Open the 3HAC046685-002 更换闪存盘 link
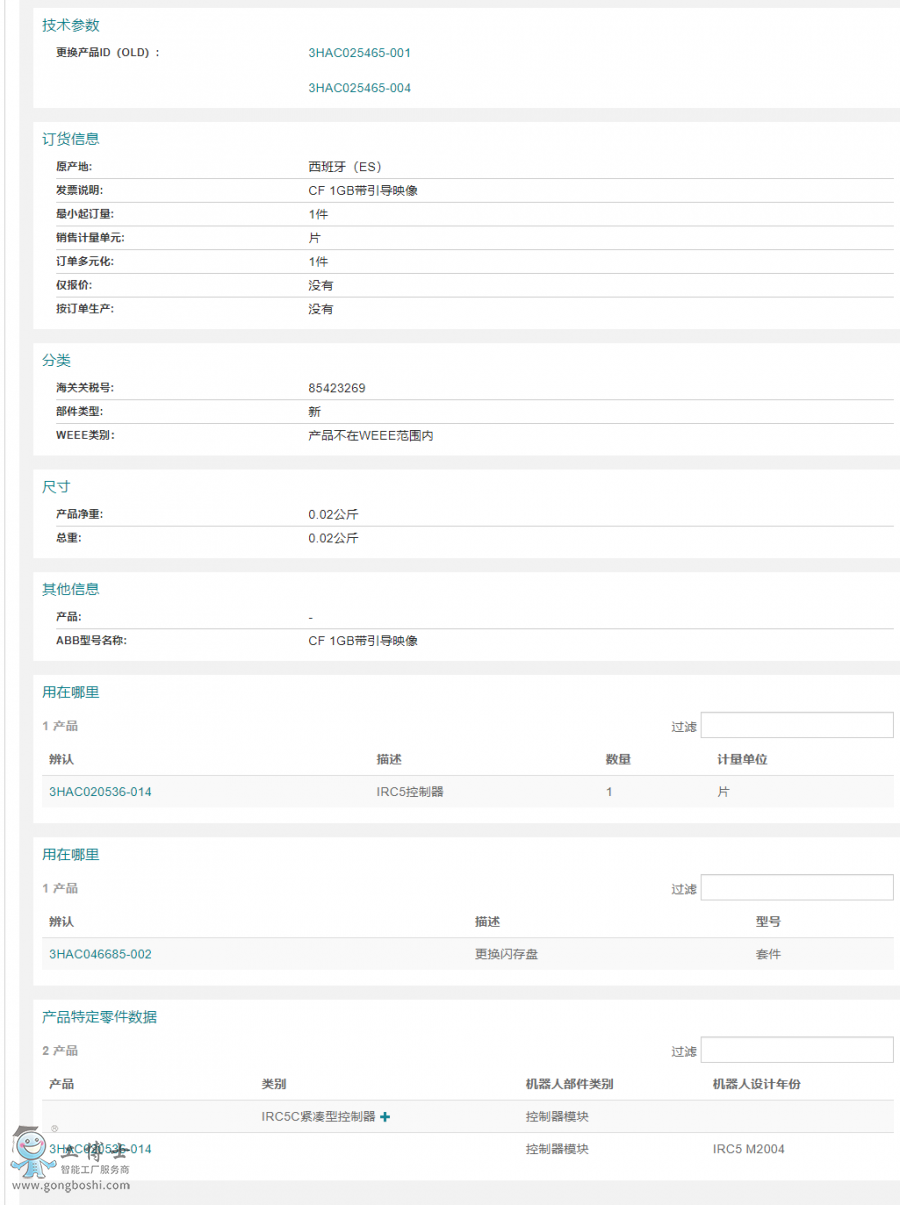Image resolution: width=900 pixels, height=1205 pixels. tap(100, 954)
